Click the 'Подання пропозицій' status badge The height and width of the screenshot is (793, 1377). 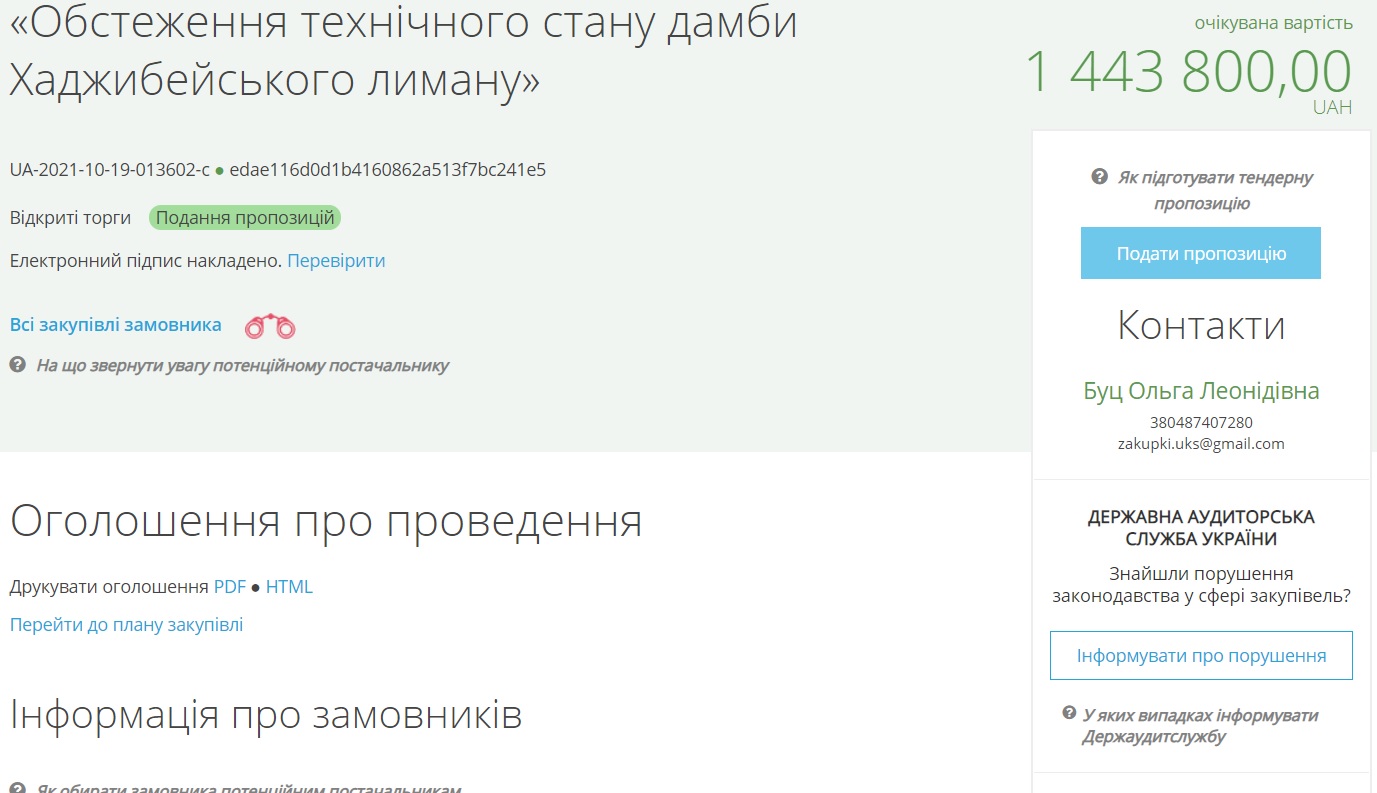245,218
